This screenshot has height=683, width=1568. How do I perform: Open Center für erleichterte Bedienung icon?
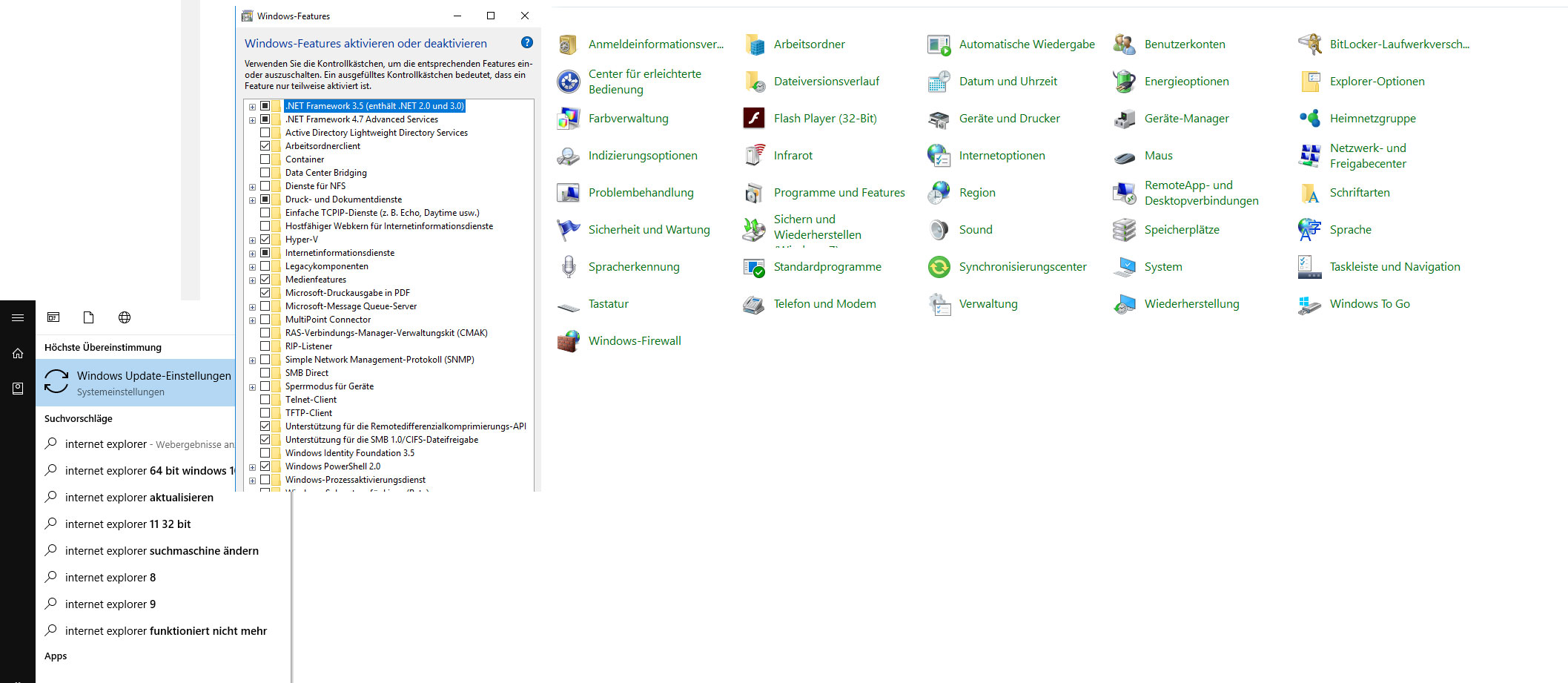click(569, 82)
